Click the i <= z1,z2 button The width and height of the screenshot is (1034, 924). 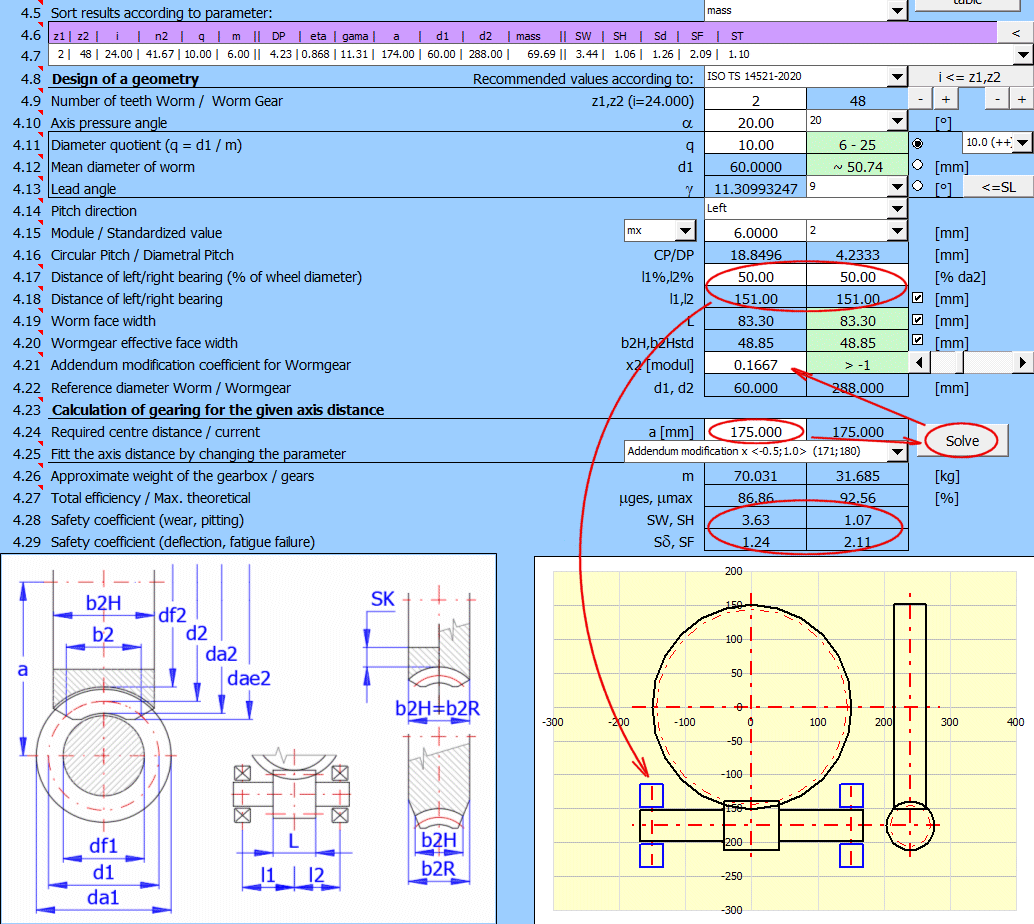click(971, 77)
